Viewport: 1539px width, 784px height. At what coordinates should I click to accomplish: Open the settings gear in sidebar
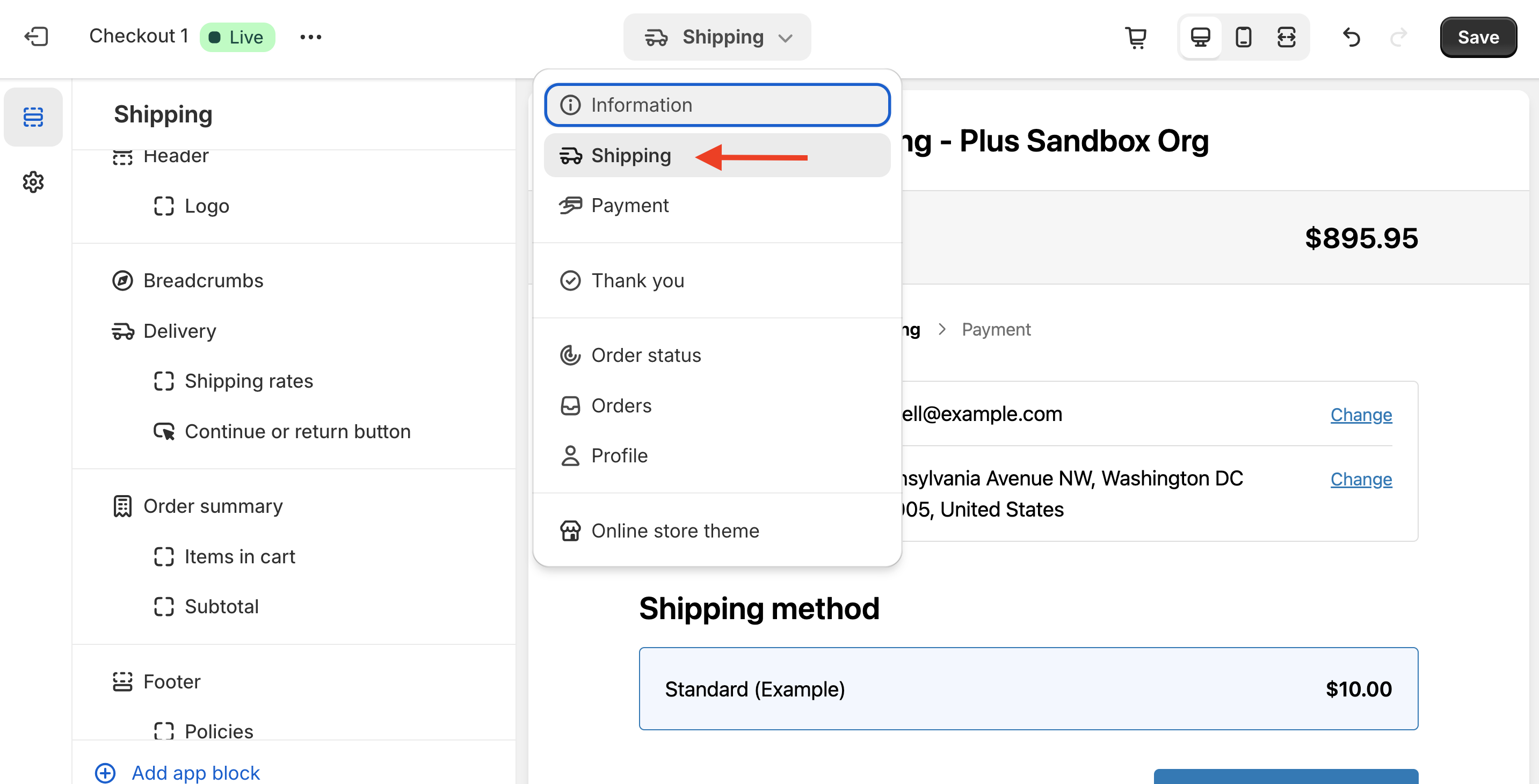(x=33, y=182)
